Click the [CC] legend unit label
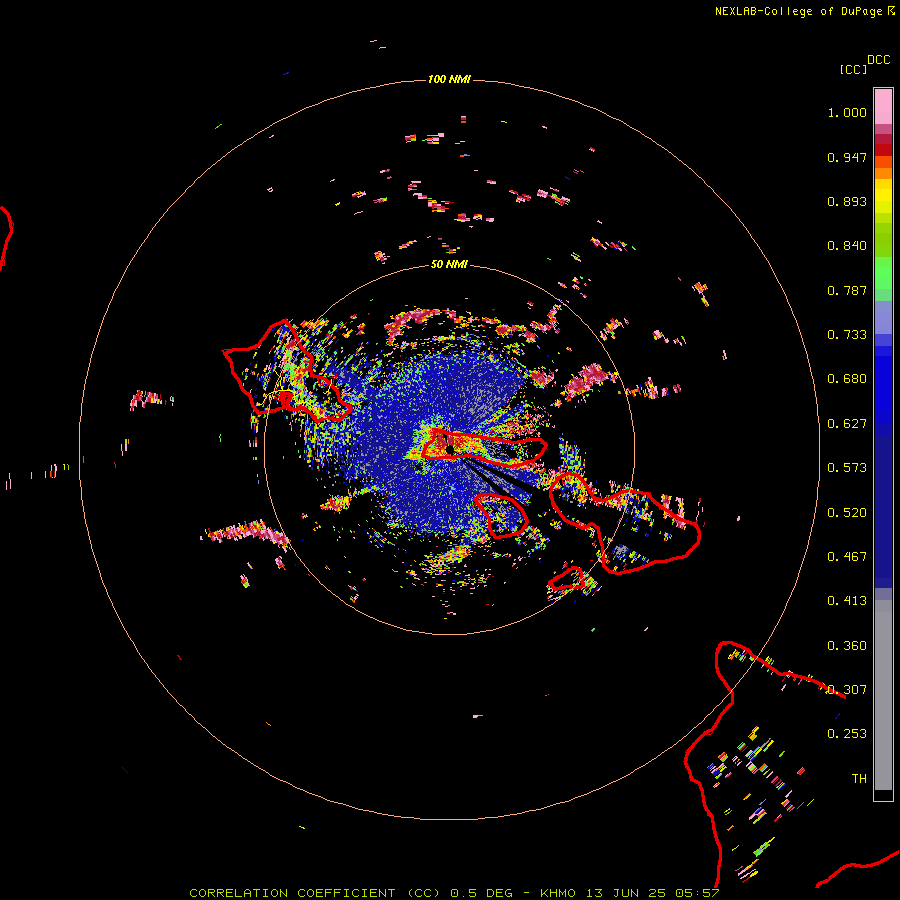Image resolution: width=900 pixels, height=900 pixels. (853, 69)
